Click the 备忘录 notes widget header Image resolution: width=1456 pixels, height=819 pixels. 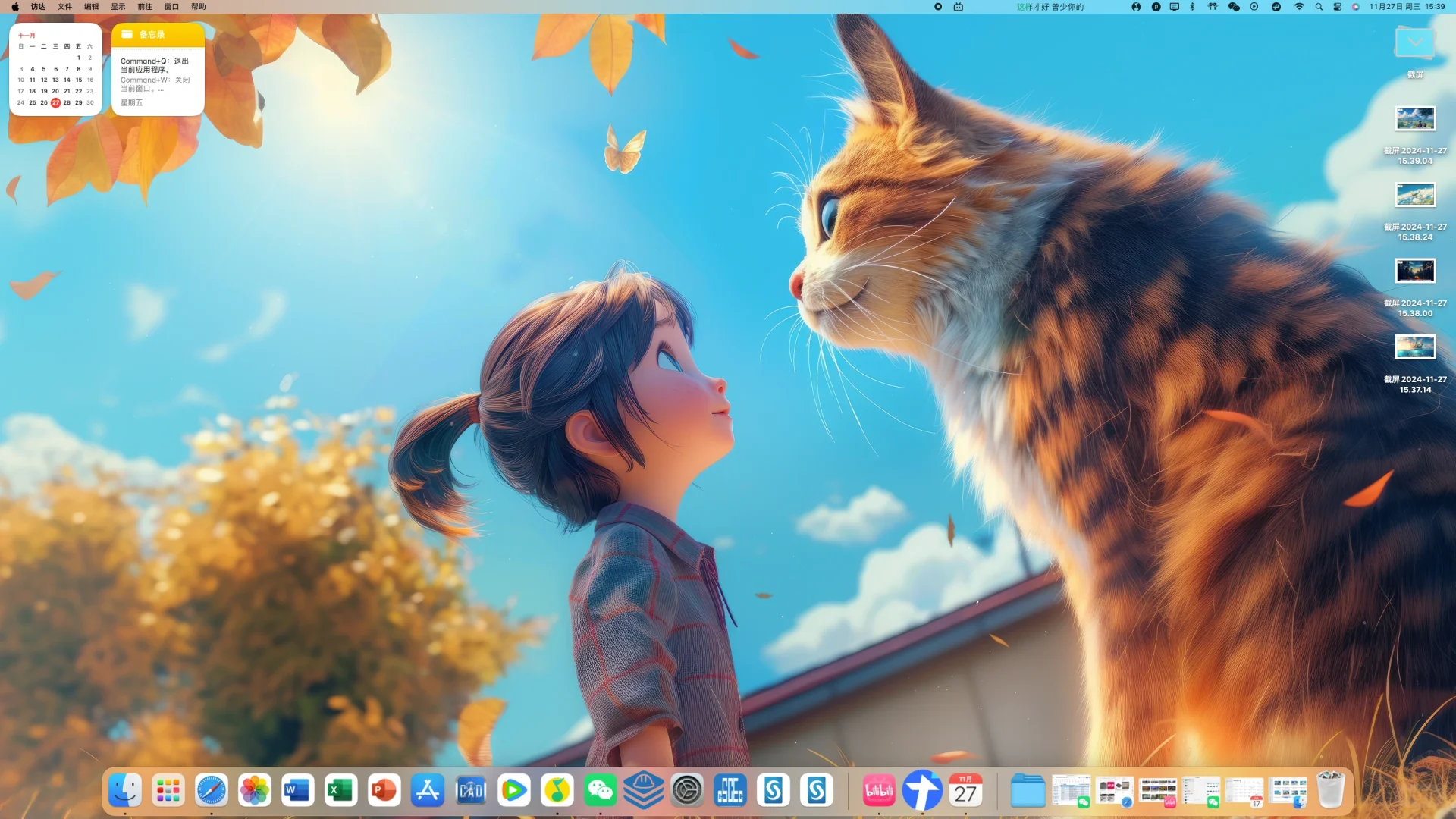158,34
